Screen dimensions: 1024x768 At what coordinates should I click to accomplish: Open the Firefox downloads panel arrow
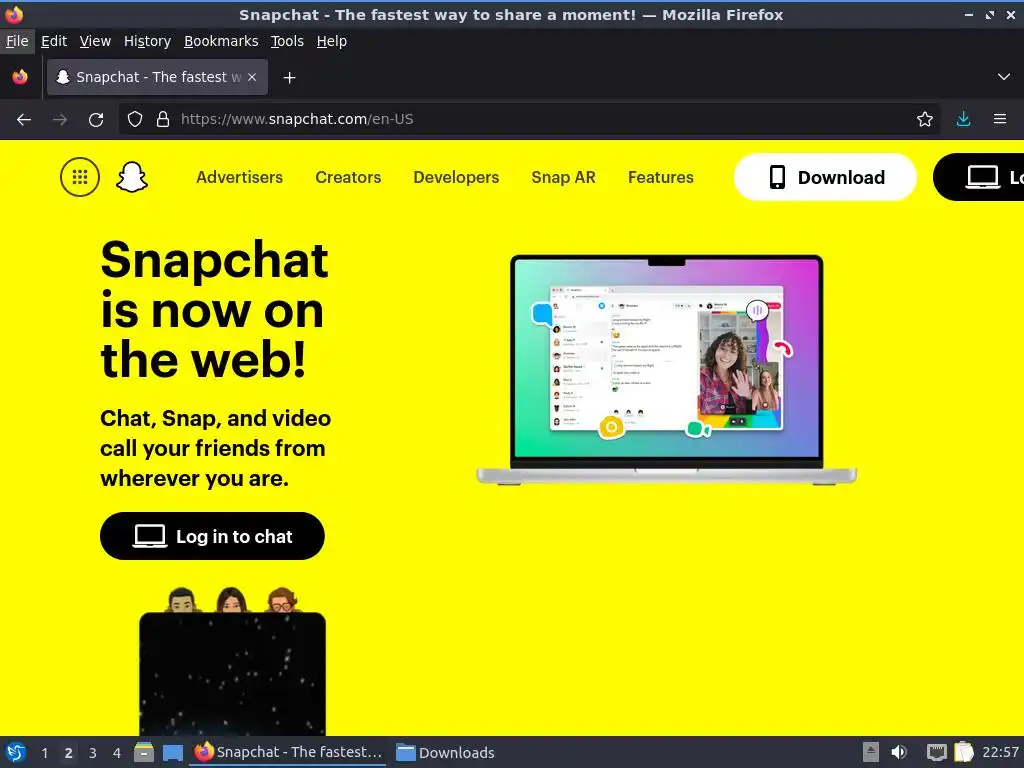coord(963,120)
